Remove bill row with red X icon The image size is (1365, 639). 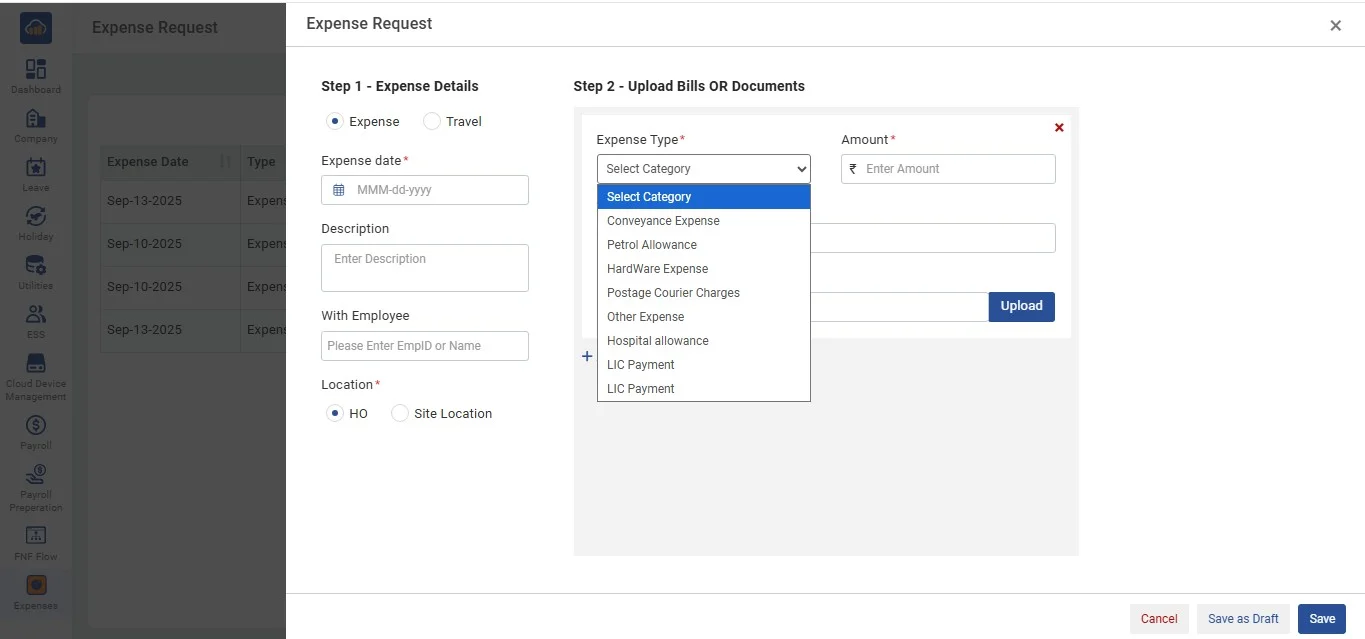point(1059,128)
